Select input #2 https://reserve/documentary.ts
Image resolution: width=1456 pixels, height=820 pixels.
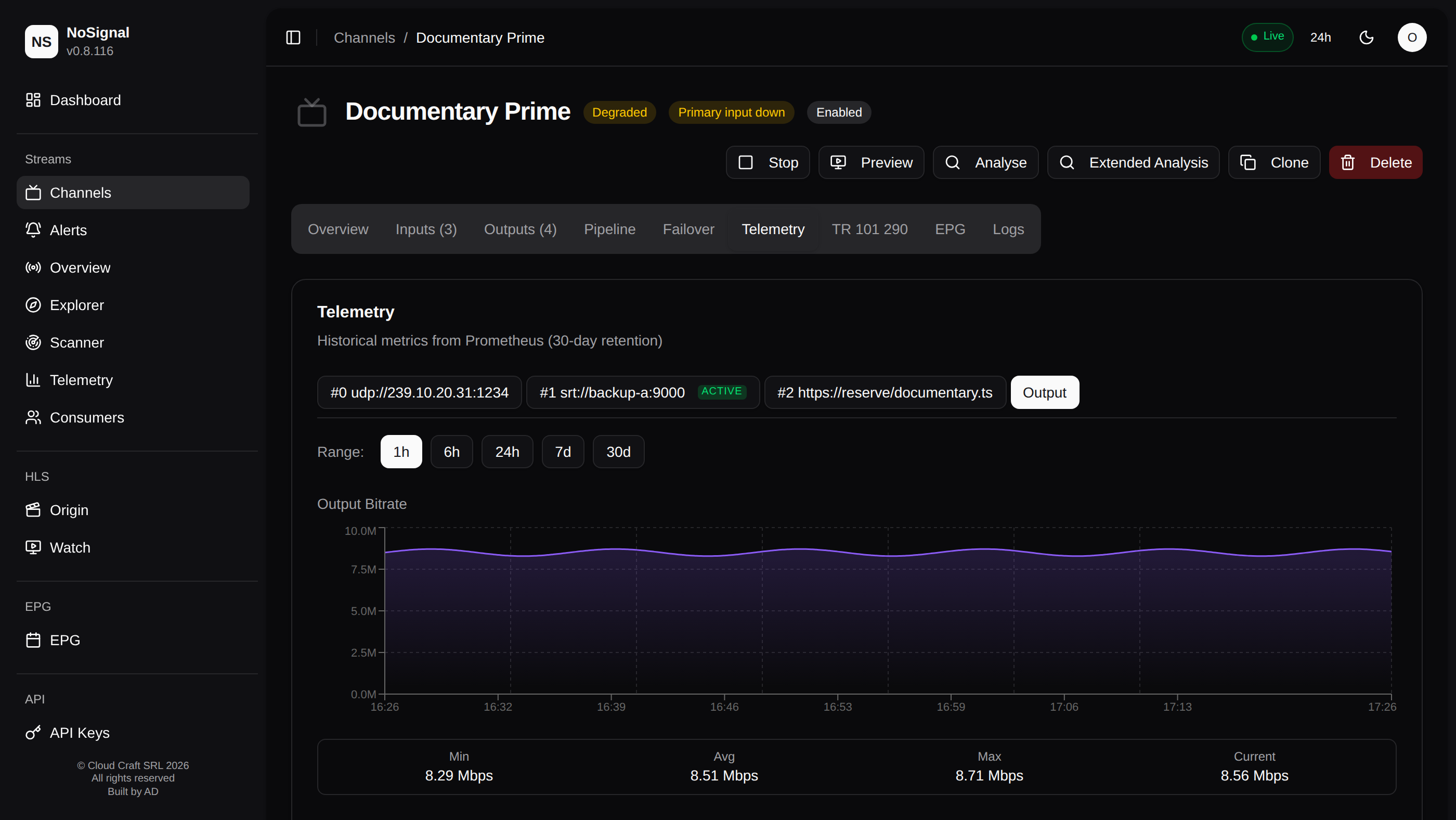(885, 392)
